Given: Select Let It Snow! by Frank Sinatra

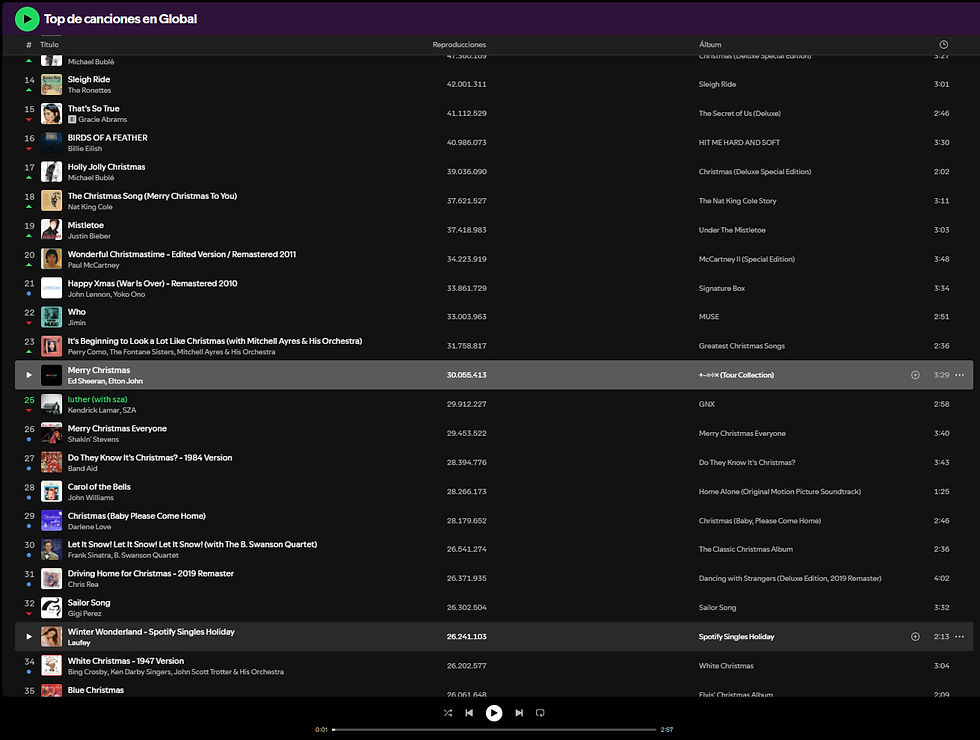Looking at the screenshot, I should (x=192, y=544).
